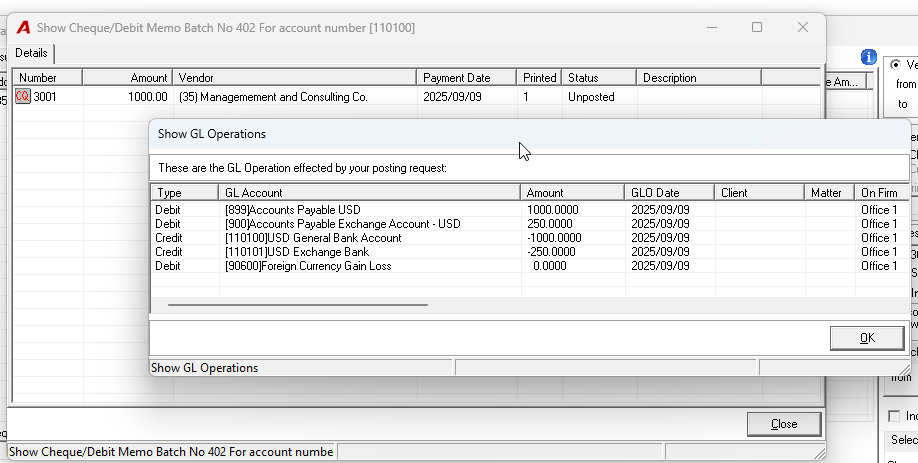
Task: Click the payment date '2025/09/09' in the batch row
Action: pyautogui.click(x=452, y=97)
